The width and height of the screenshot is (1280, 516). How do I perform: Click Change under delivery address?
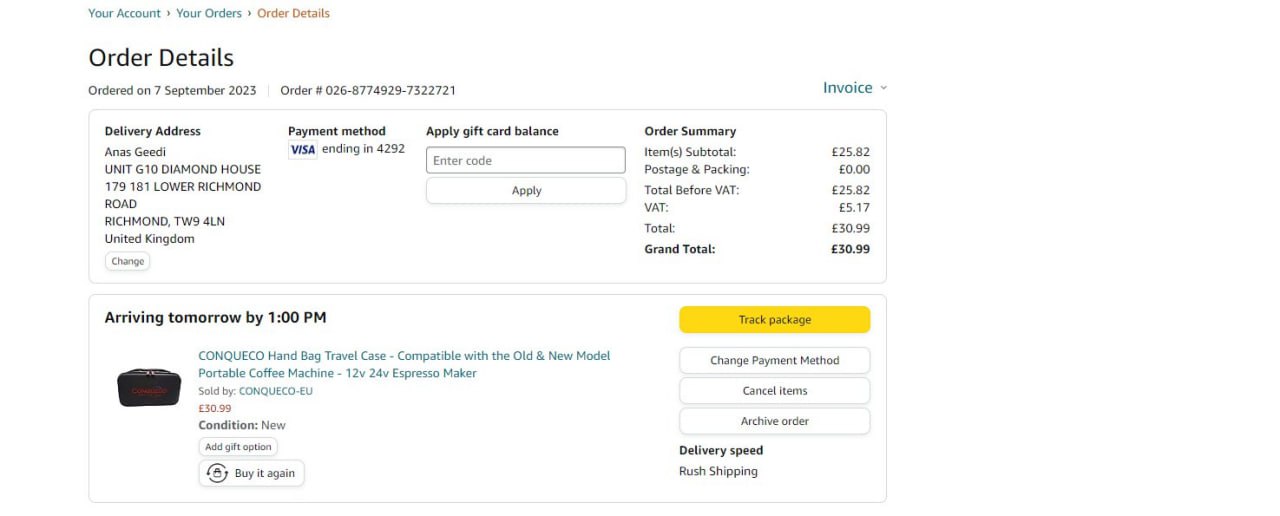[128, 261]
